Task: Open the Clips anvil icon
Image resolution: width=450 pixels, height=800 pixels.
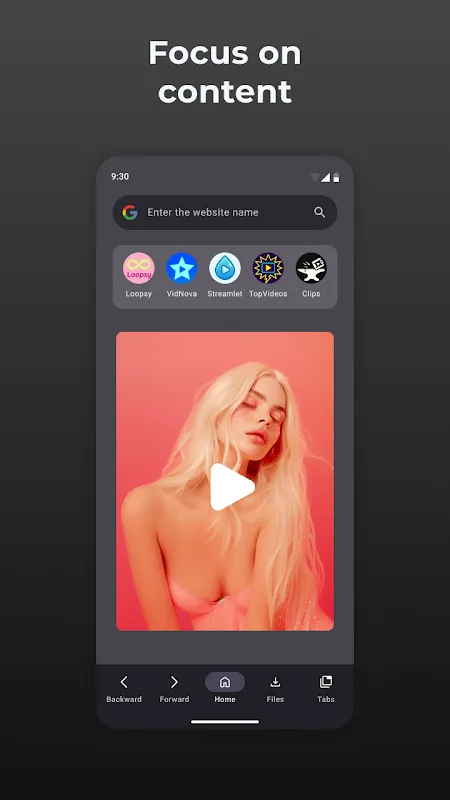Action: pos(311,268)
